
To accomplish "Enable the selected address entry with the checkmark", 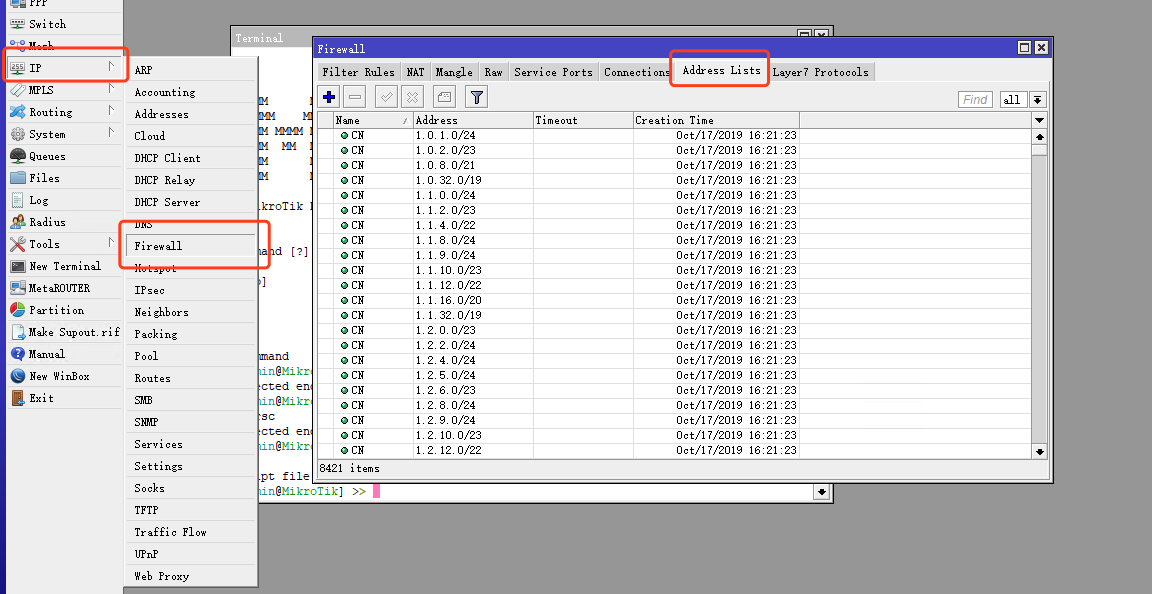I will [x=385, y=96].
